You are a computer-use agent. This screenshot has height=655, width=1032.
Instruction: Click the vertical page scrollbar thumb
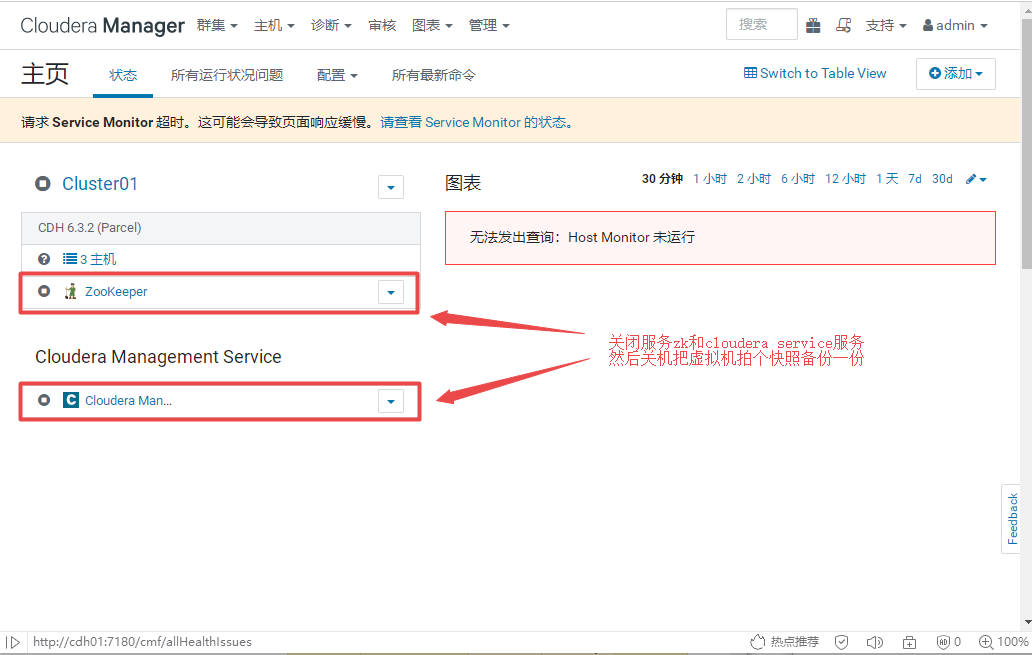[x=1026, y=144]
